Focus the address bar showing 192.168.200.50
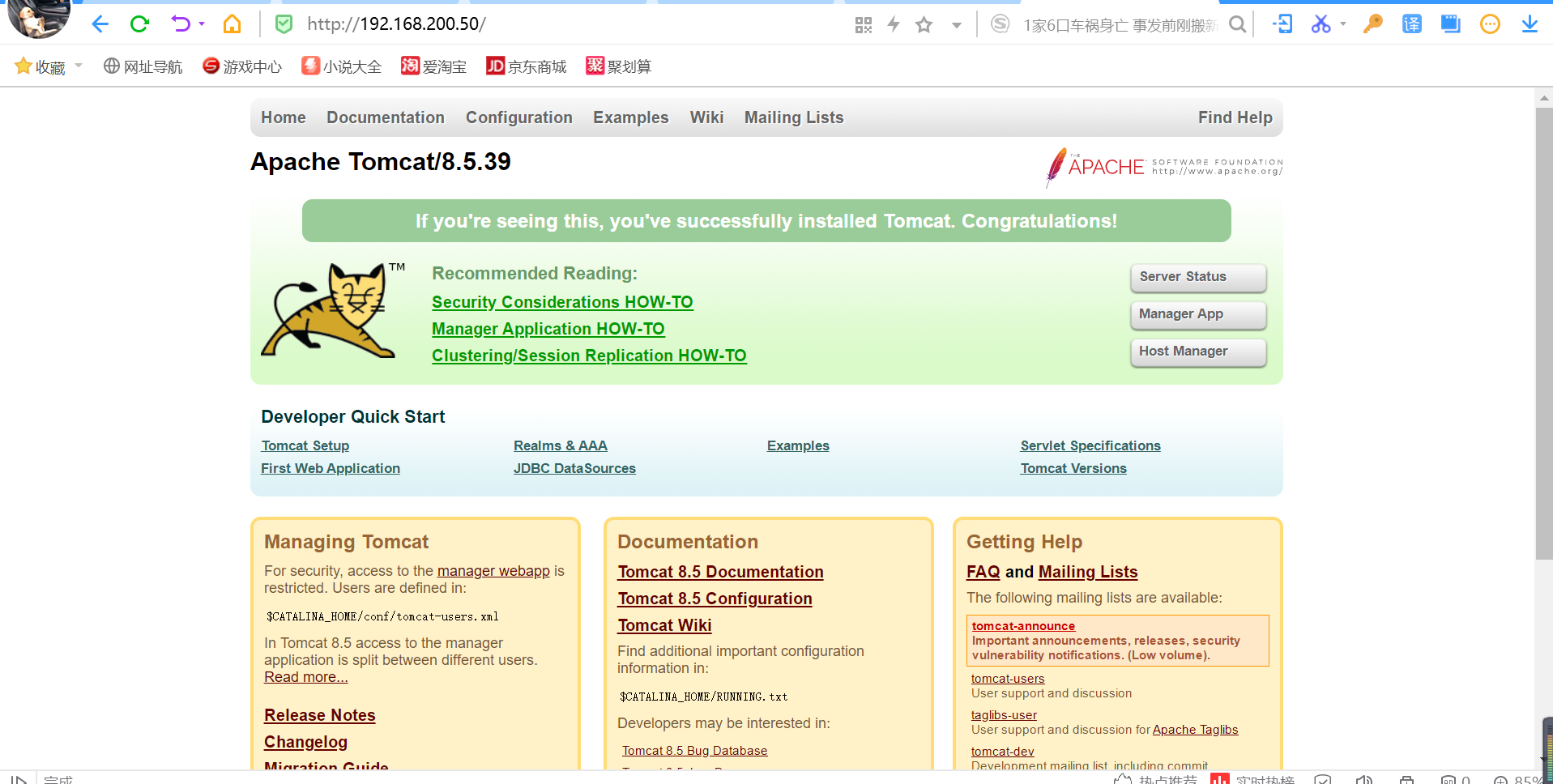Screen dimensions: 1553x784 click(567, 24)
